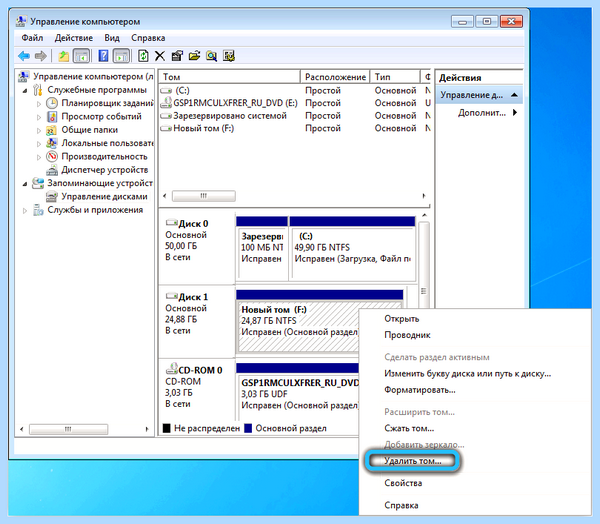This screenshot has height=524, width=600.
Task: Expand Планировщик заданий node arrow
Action: click(39, 104)
